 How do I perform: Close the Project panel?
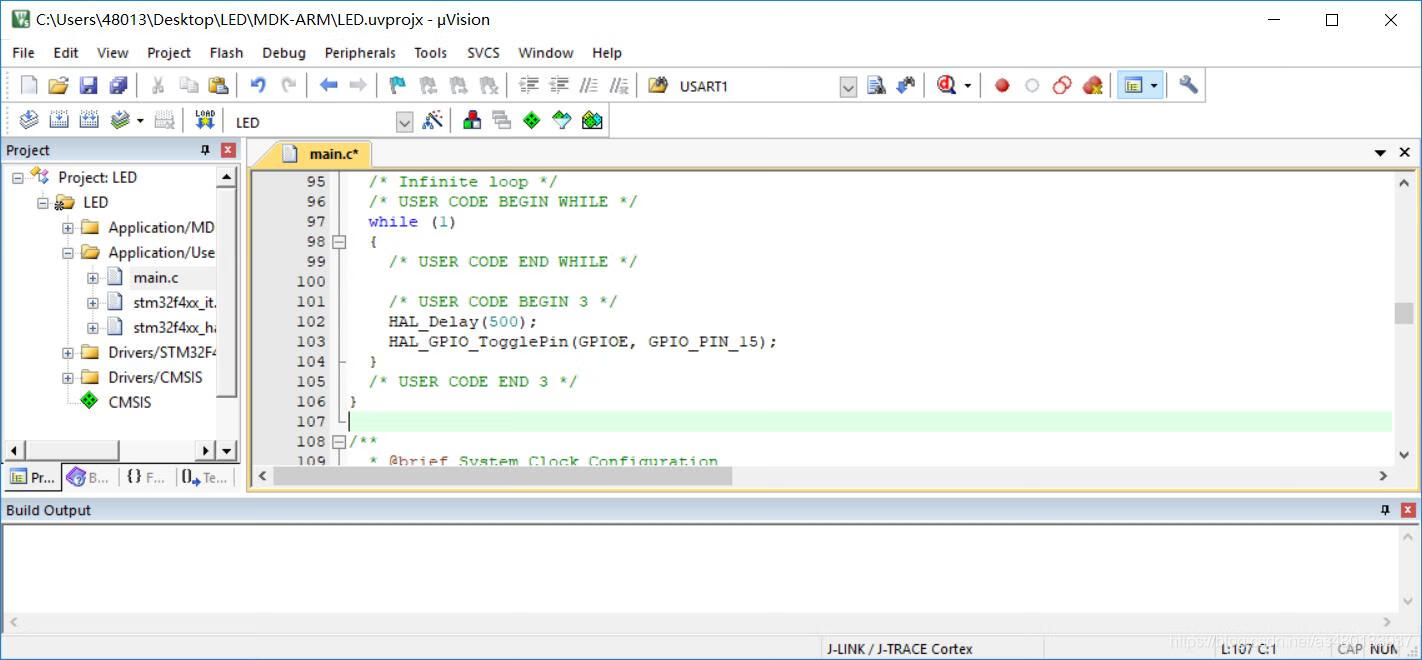click(x=228, y=150)
